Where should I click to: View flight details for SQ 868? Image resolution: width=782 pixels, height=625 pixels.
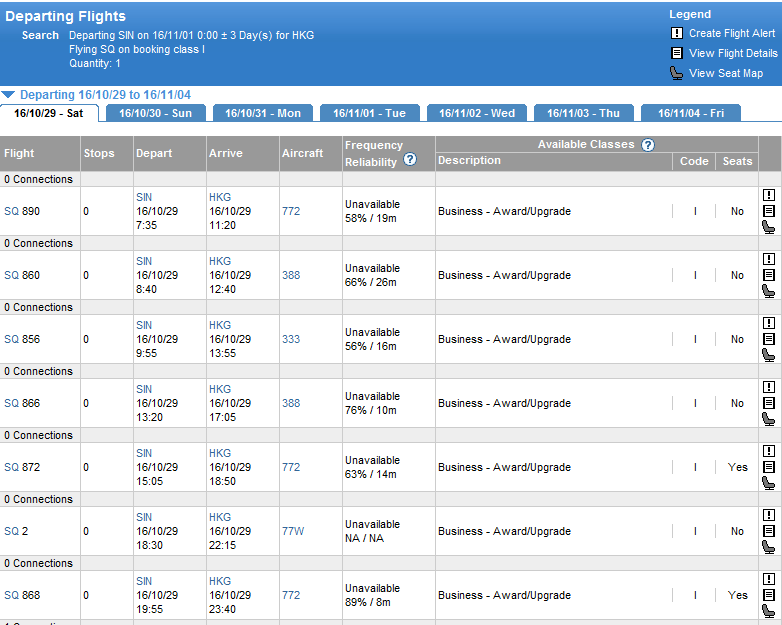[768, 595]
